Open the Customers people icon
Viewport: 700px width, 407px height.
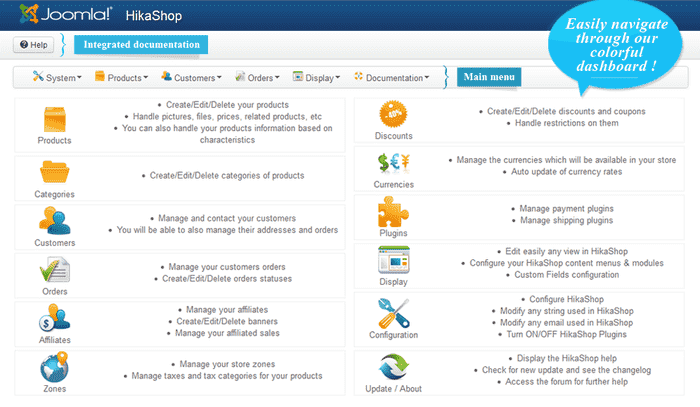(x=54, y=221)
